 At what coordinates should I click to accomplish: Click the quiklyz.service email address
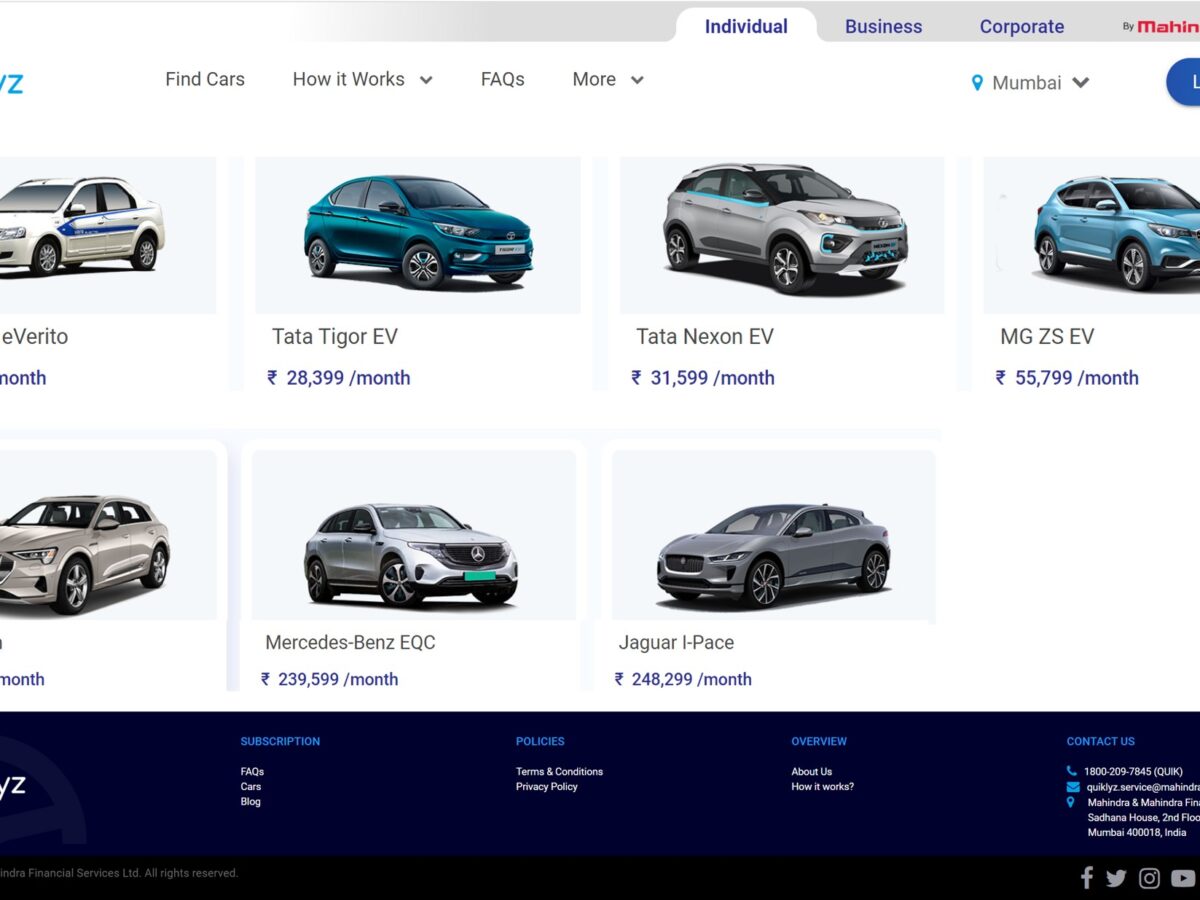[x=1143, y=788]
